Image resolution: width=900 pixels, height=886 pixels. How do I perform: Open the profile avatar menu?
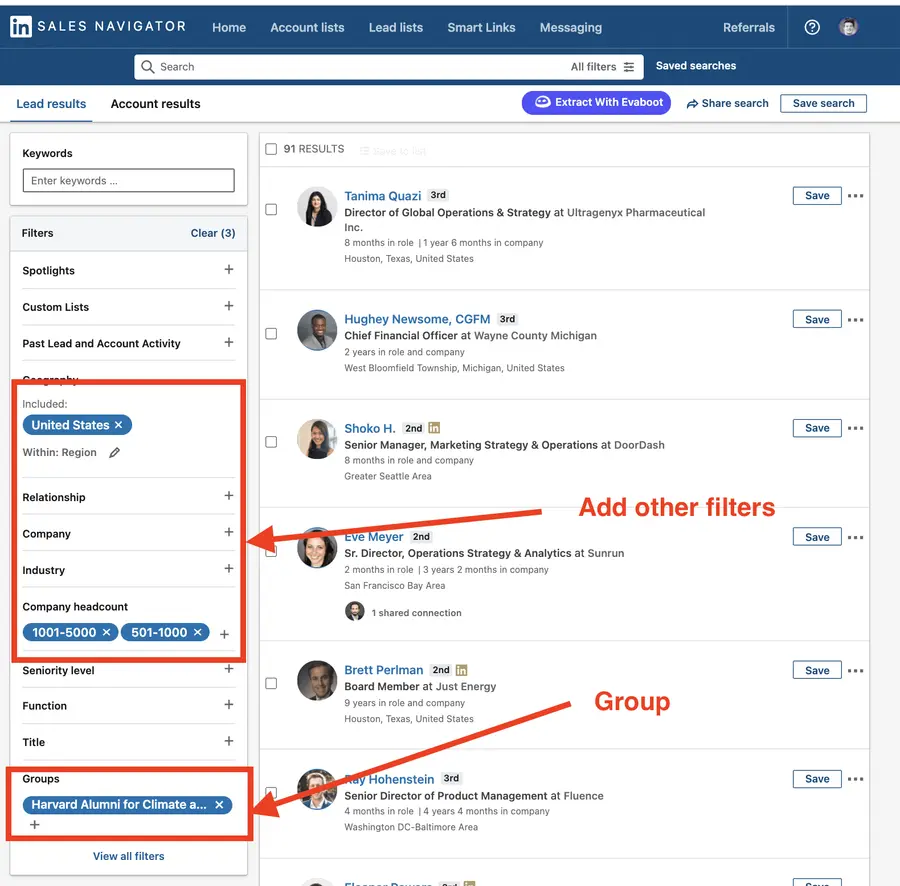848,26
